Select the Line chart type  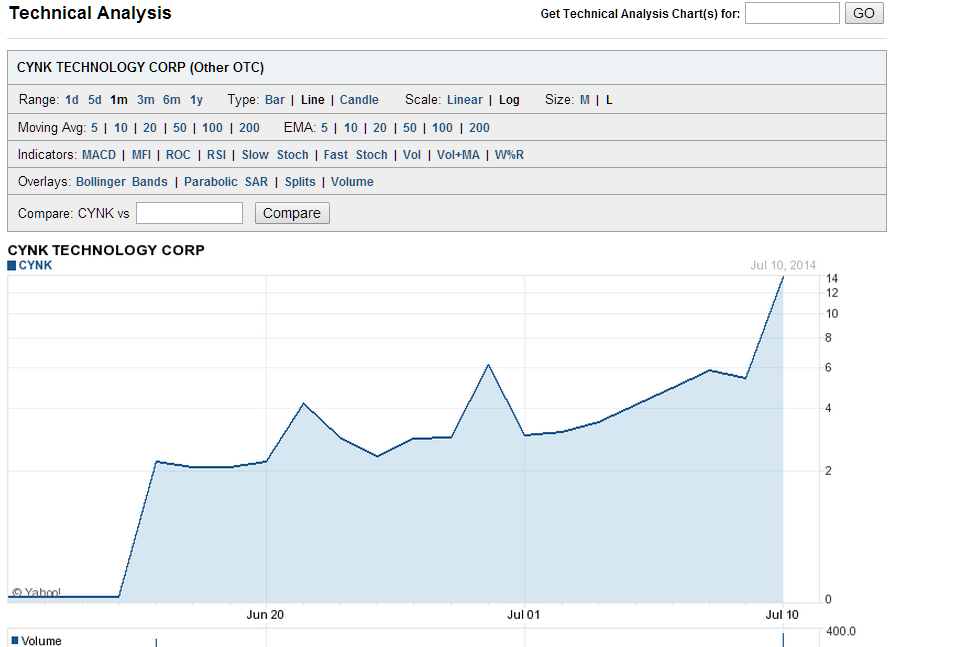point(312,100)
